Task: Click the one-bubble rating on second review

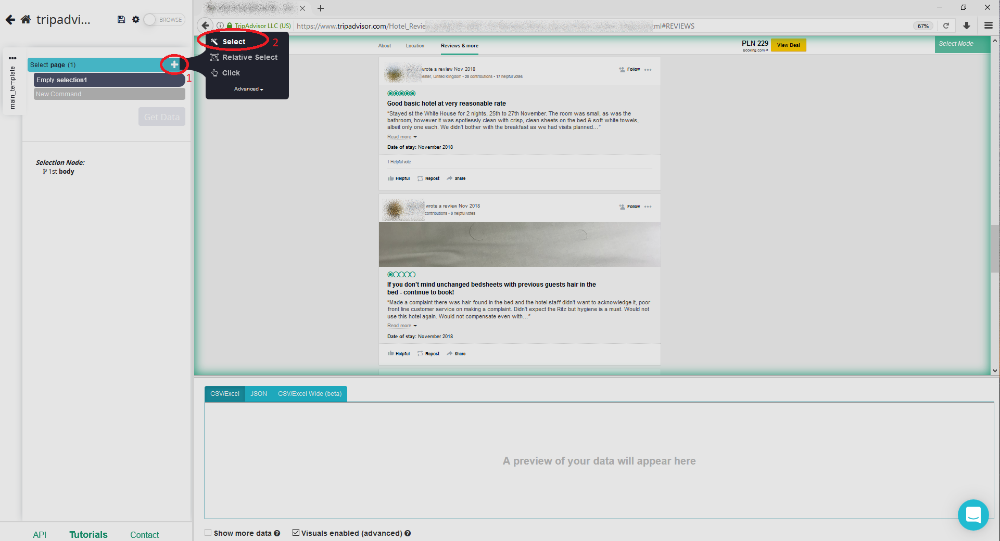Action: click(401, 274)
